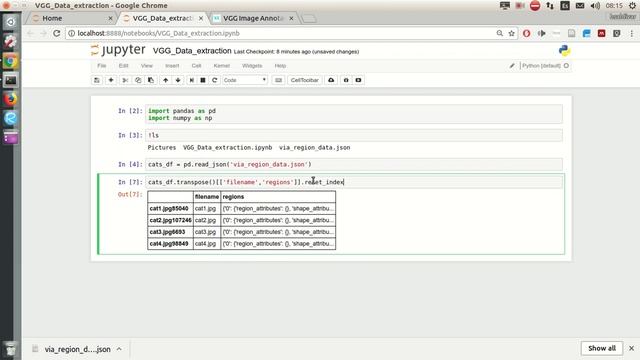Click the cloud upload icon in toolbar

point(331,80)
